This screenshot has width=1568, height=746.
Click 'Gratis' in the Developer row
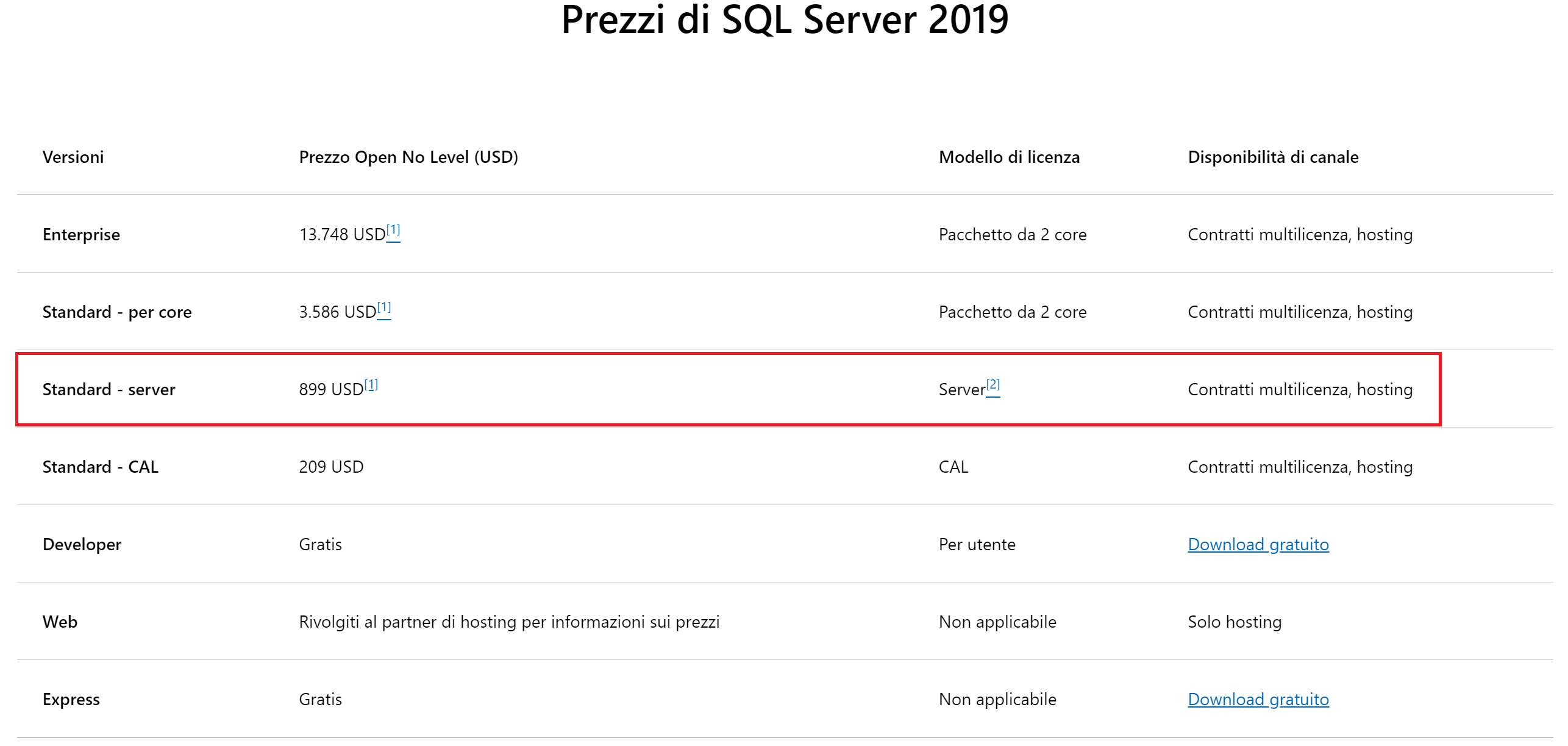320,545
